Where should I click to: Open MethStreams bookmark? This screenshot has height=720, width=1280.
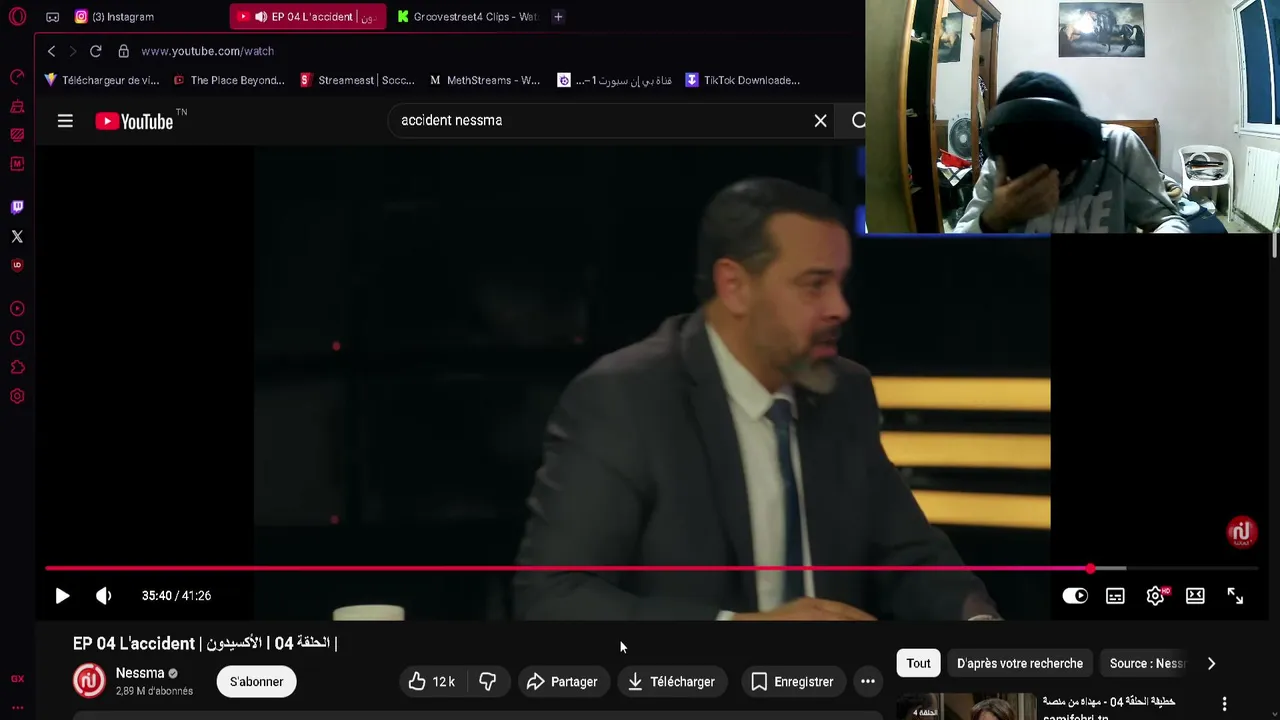coord(485,80)
